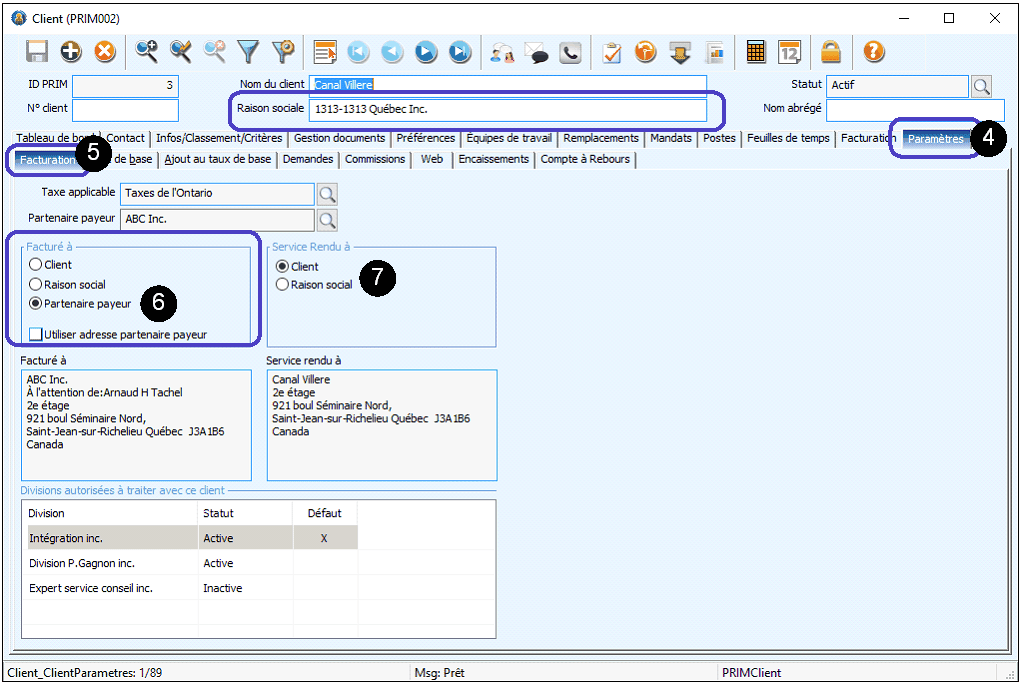
Task: Open lookup for Partenaire payeur
Action: coord(327,219)
